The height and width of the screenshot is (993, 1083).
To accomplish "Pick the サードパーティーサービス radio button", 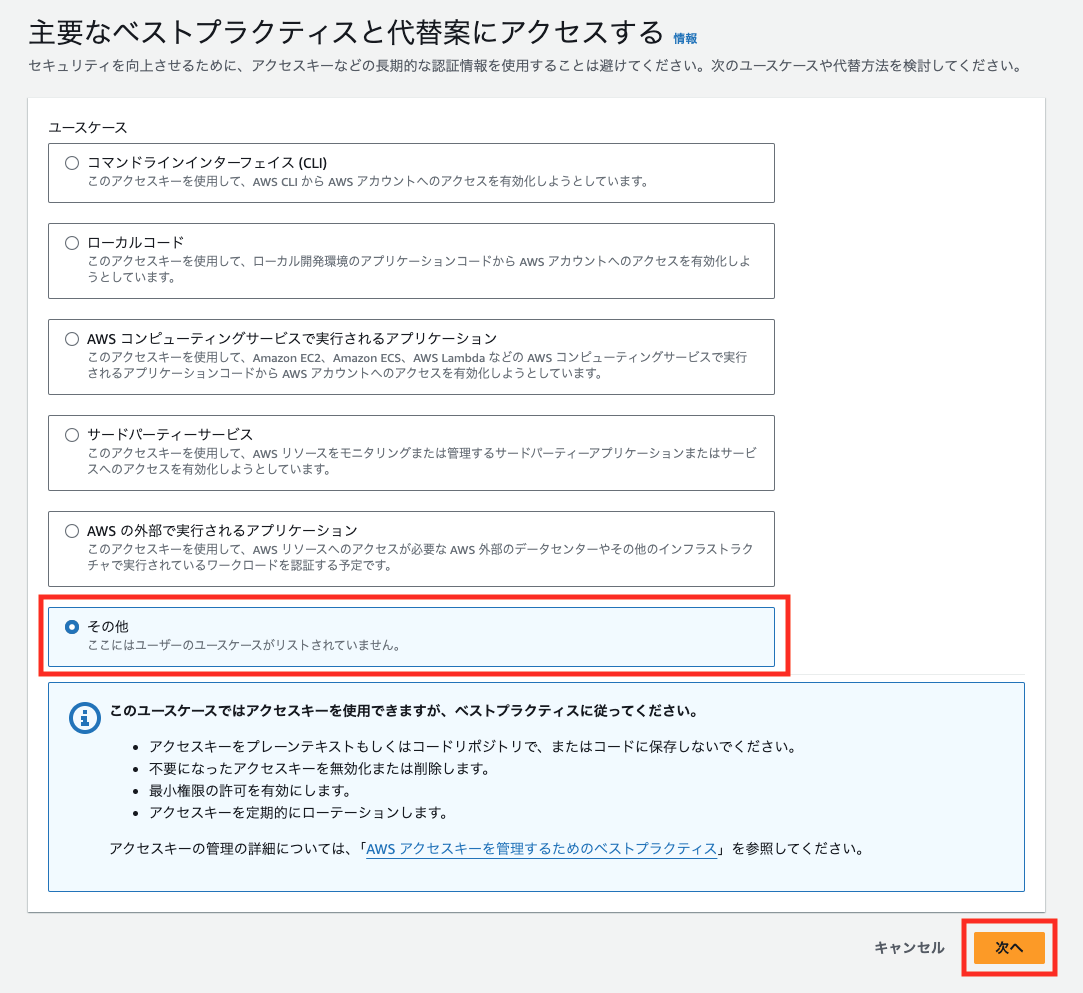I will [71, 435].
